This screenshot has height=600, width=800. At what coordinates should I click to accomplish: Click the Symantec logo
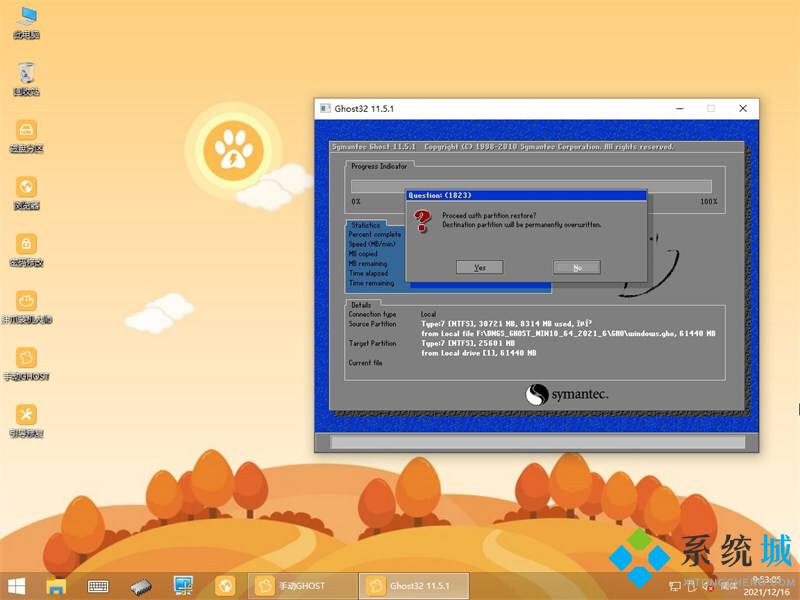pos(567,394)
